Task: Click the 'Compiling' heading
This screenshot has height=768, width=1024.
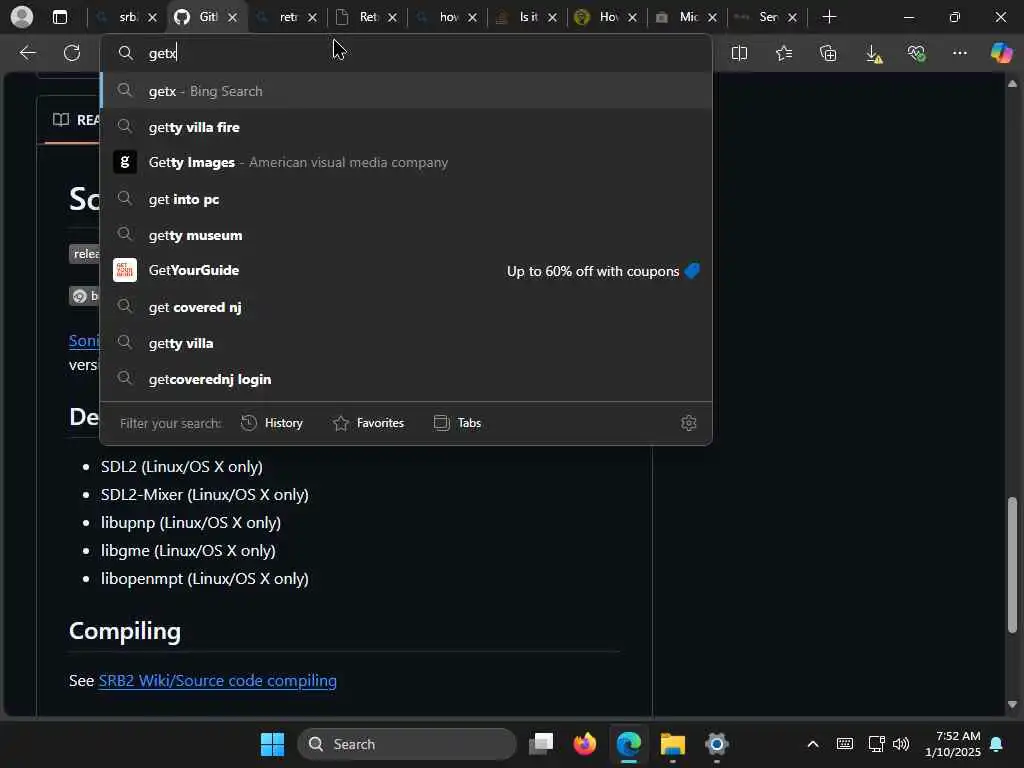Action: (125, 631)
